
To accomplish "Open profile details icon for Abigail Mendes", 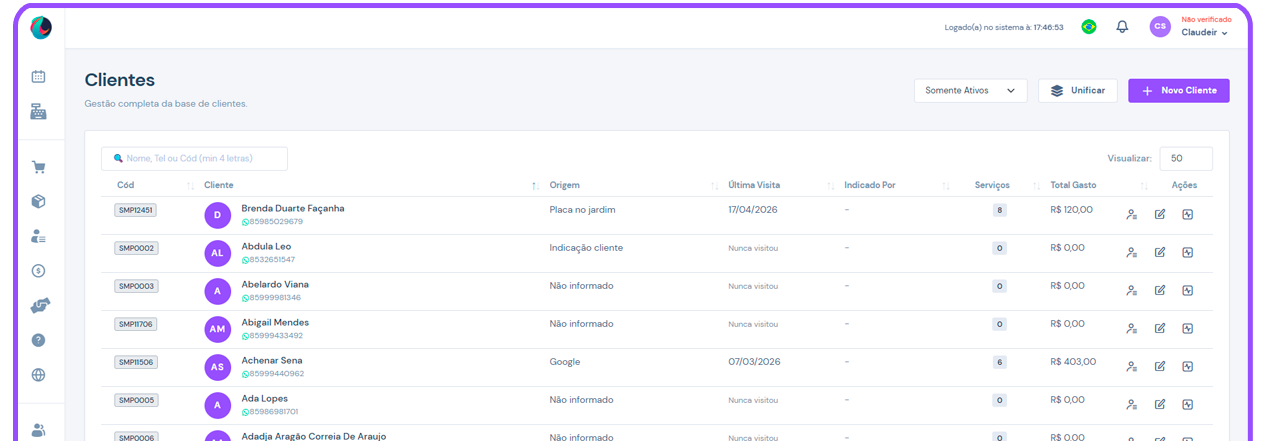I will [1132, 328].
